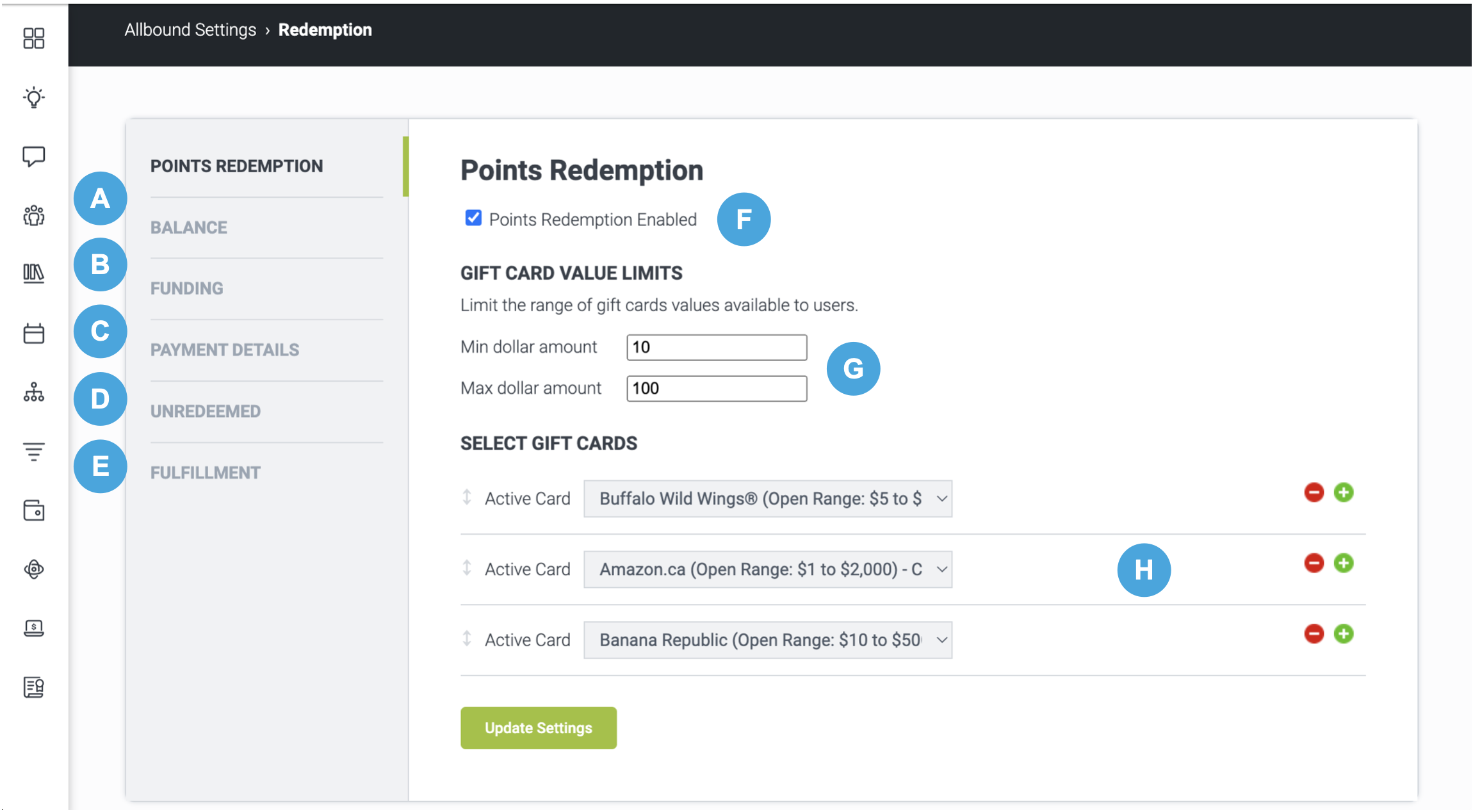Viewport: 1473px width, 812px height.
Task: Add a card after Banana Republic row
Action: (x=1344, y=634)
